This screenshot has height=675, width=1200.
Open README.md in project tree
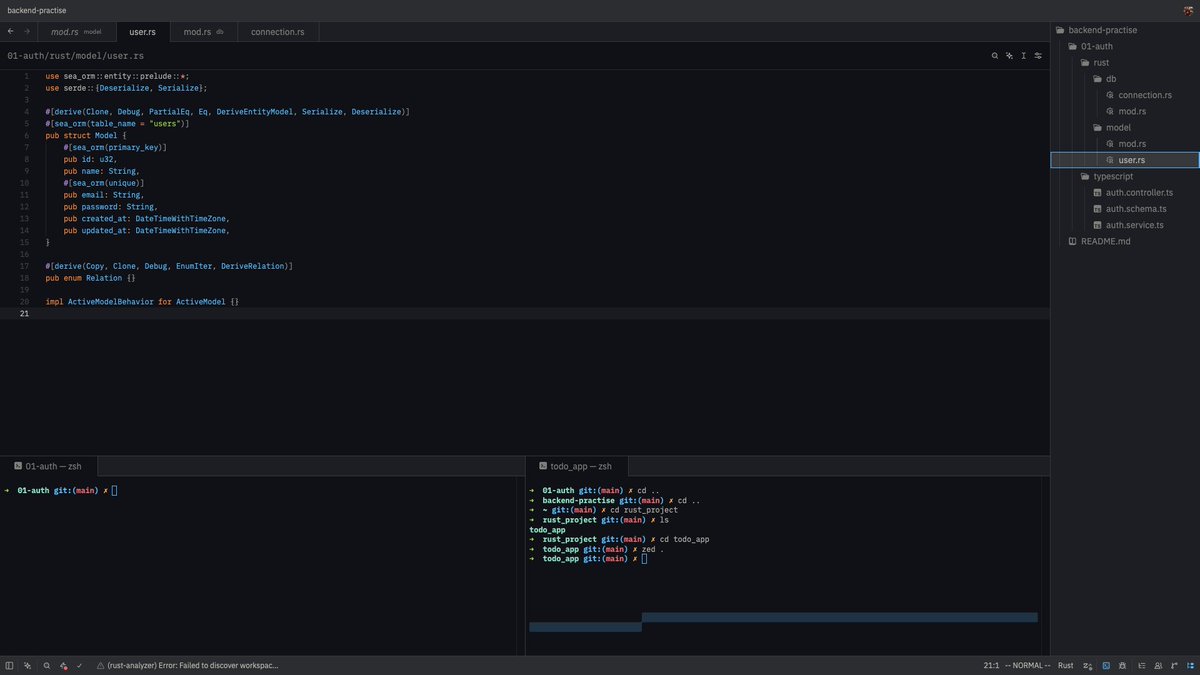pos(1125,241)
